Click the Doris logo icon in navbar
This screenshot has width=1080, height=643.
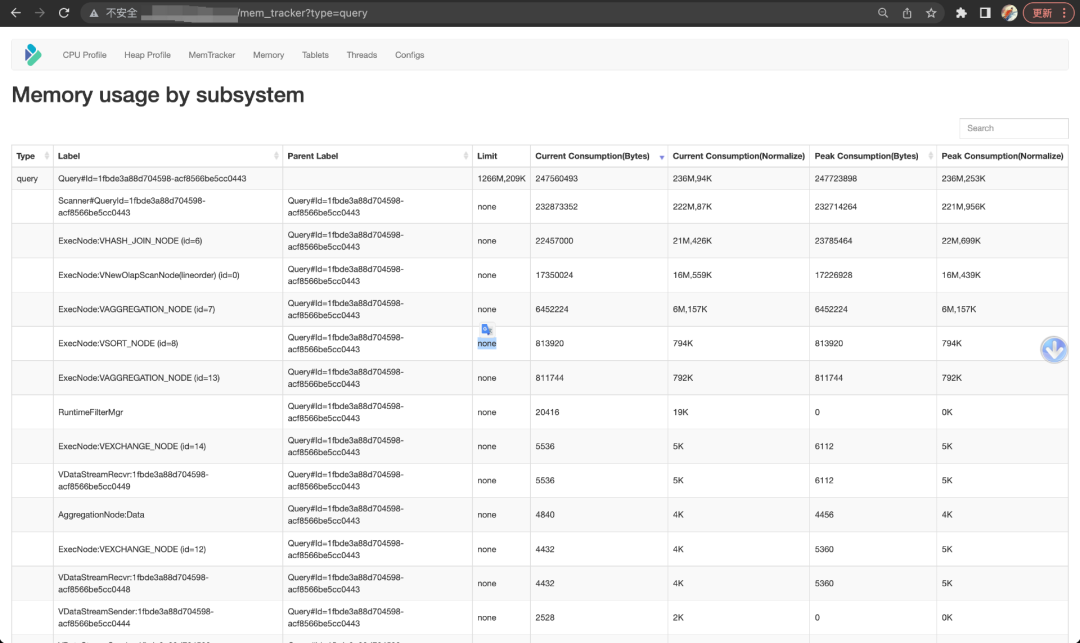click(33, 55)
